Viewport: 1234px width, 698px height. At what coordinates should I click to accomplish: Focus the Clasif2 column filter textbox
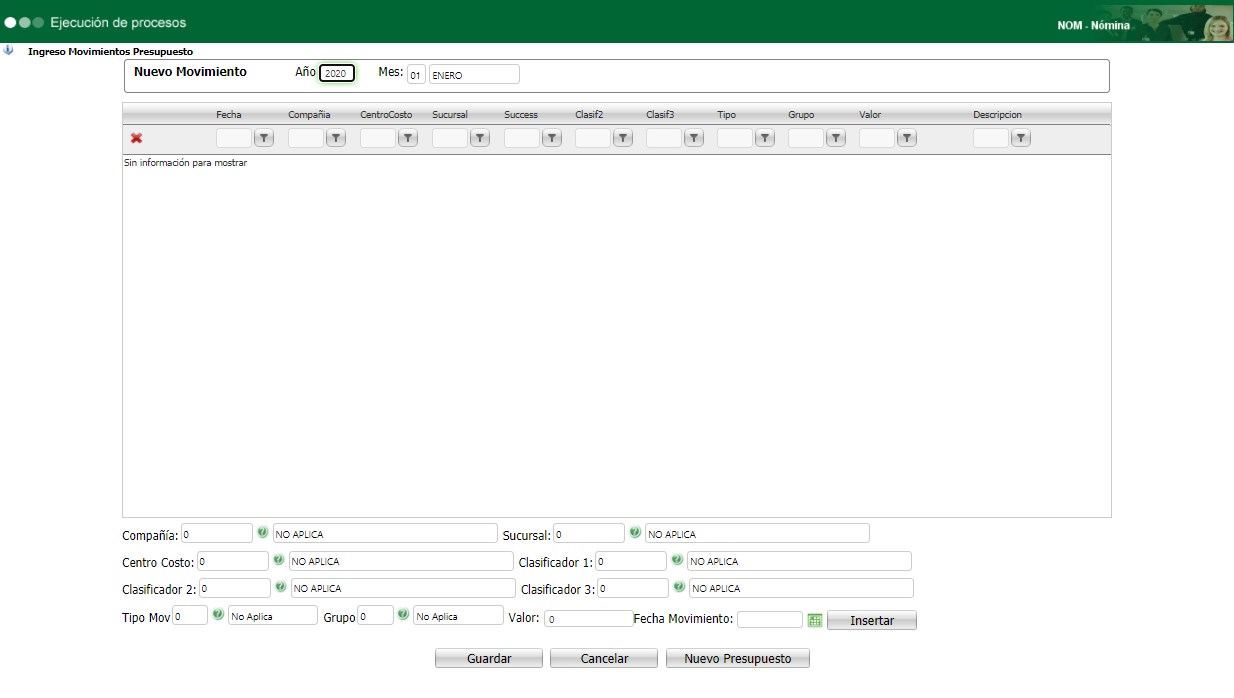593,138
